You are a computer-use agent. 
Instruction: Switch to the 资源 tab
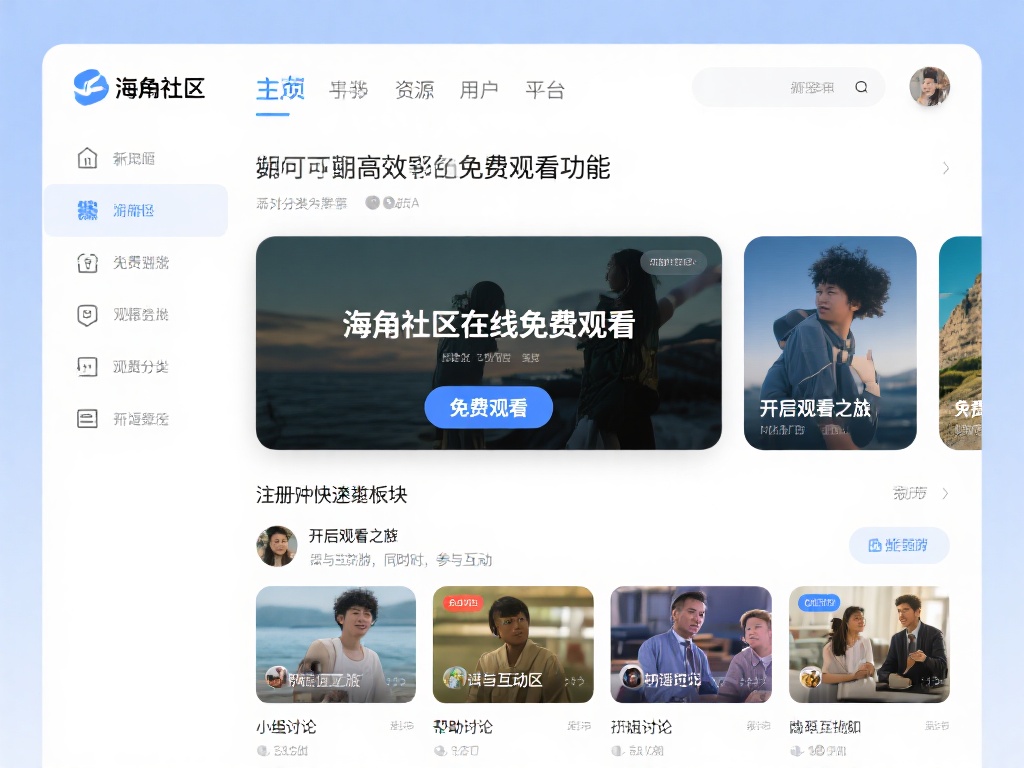[x=414, y=89]
